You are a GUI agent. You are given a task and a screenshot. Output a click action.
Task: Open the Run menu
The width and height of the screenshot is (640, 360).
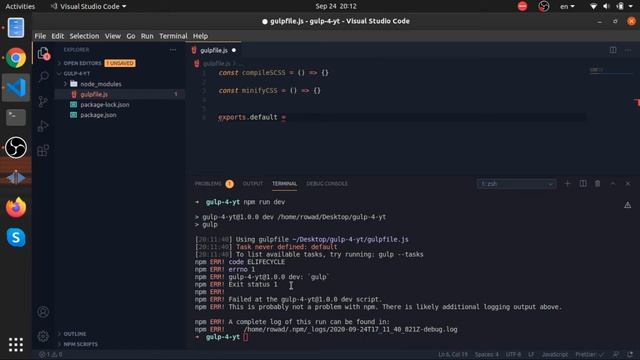coord(147,36)
